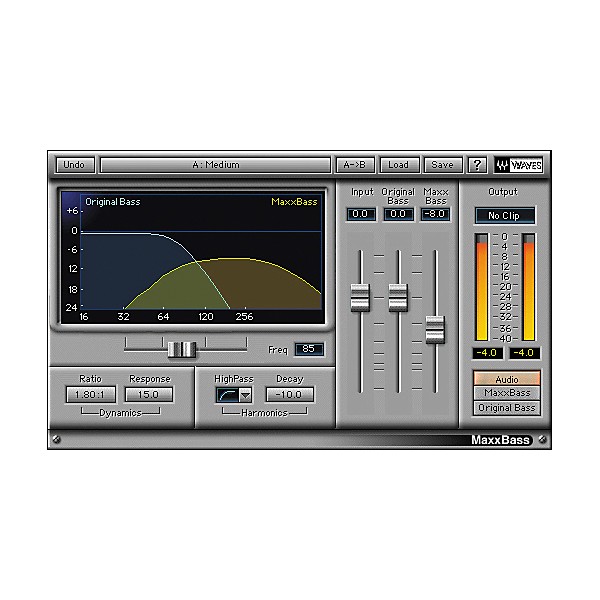600x600 pixels.
Task: Click the Load preset button
Action: pos(399,165)
